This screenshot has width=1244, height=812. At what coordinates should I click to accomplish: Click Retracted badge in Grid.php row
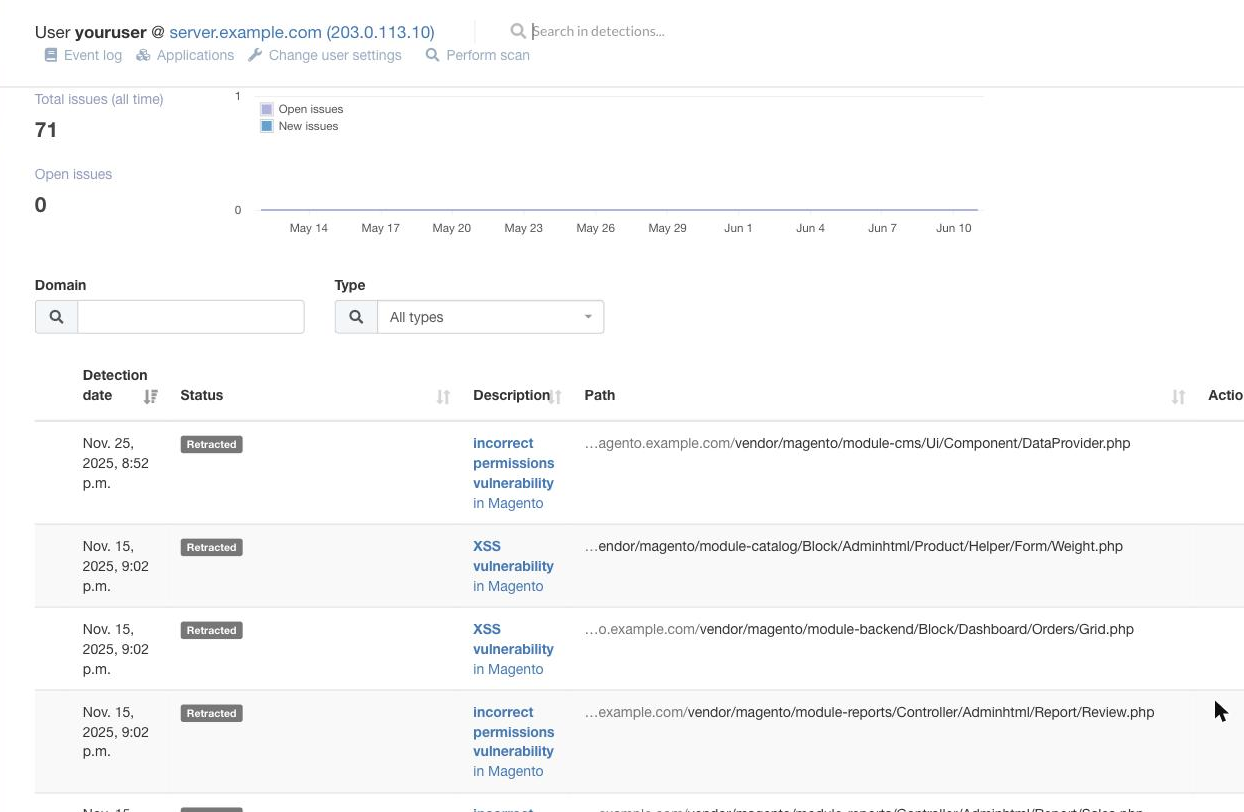[x=211, y=630]
